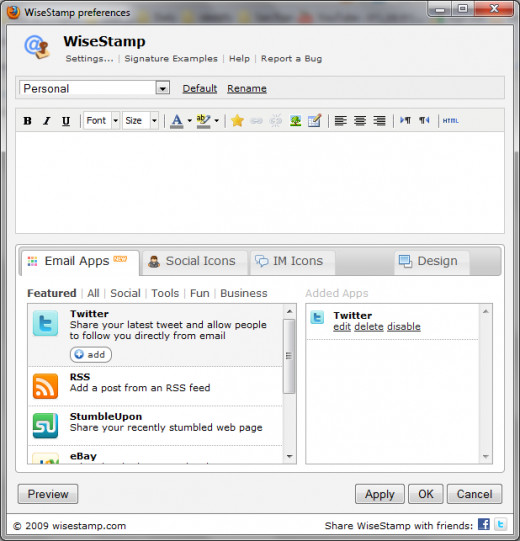Viewport: 520px width, 541px height.
Task: Add the Twitter app with add button
Action: pyautogui.click(x=91, y=355)
